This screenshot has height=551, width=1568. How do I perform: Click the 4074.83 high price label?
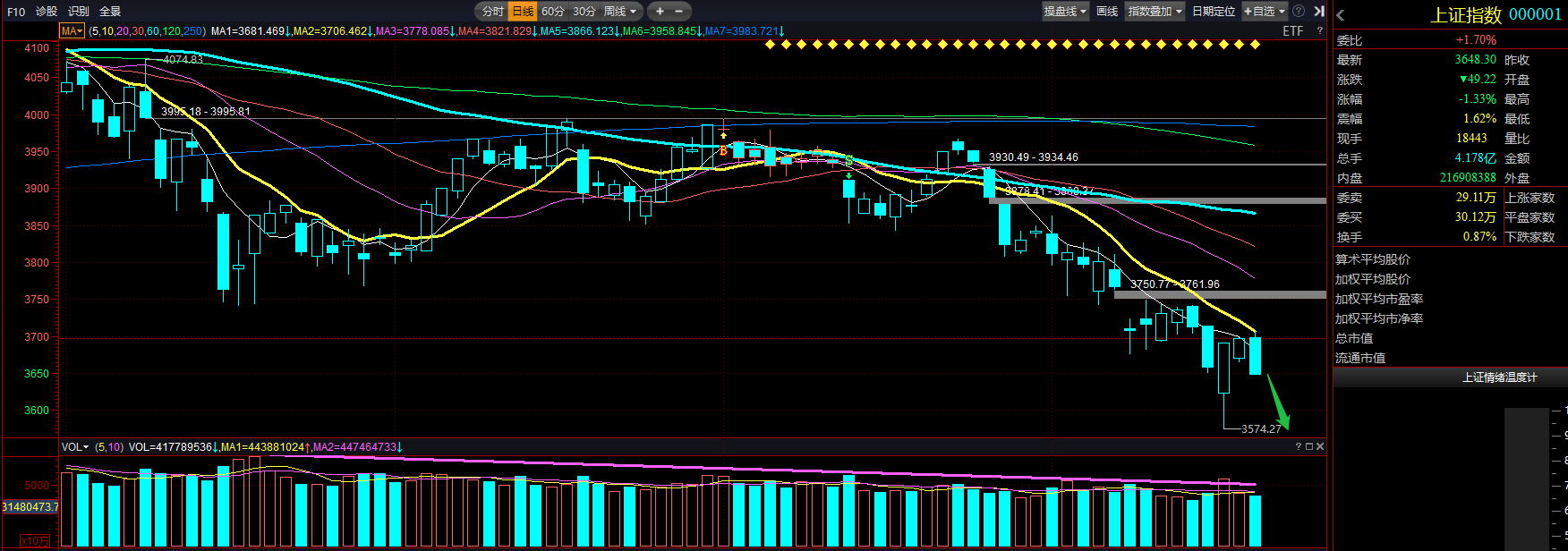(183, 60)
